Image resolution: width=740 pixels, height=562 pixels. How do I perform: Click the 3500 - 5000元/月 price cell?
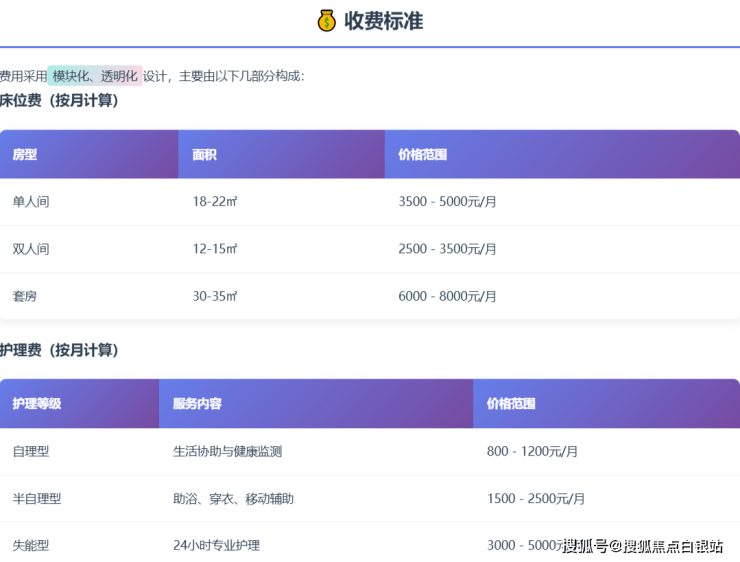click(447, 202)
